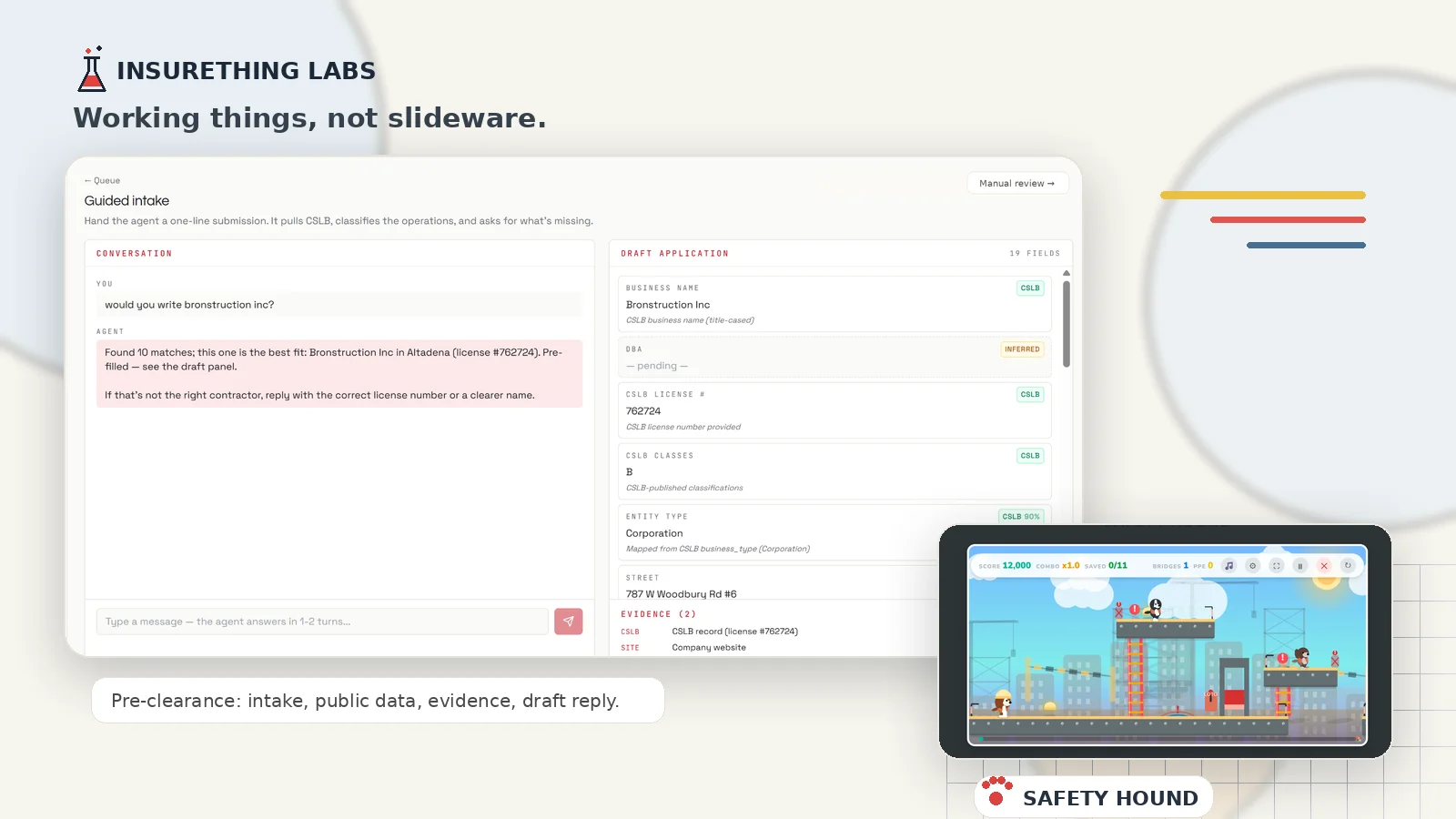Click the COMBO x1.0 readout
This screenshot has height=819, width=1456.
tap(1057, 565)
